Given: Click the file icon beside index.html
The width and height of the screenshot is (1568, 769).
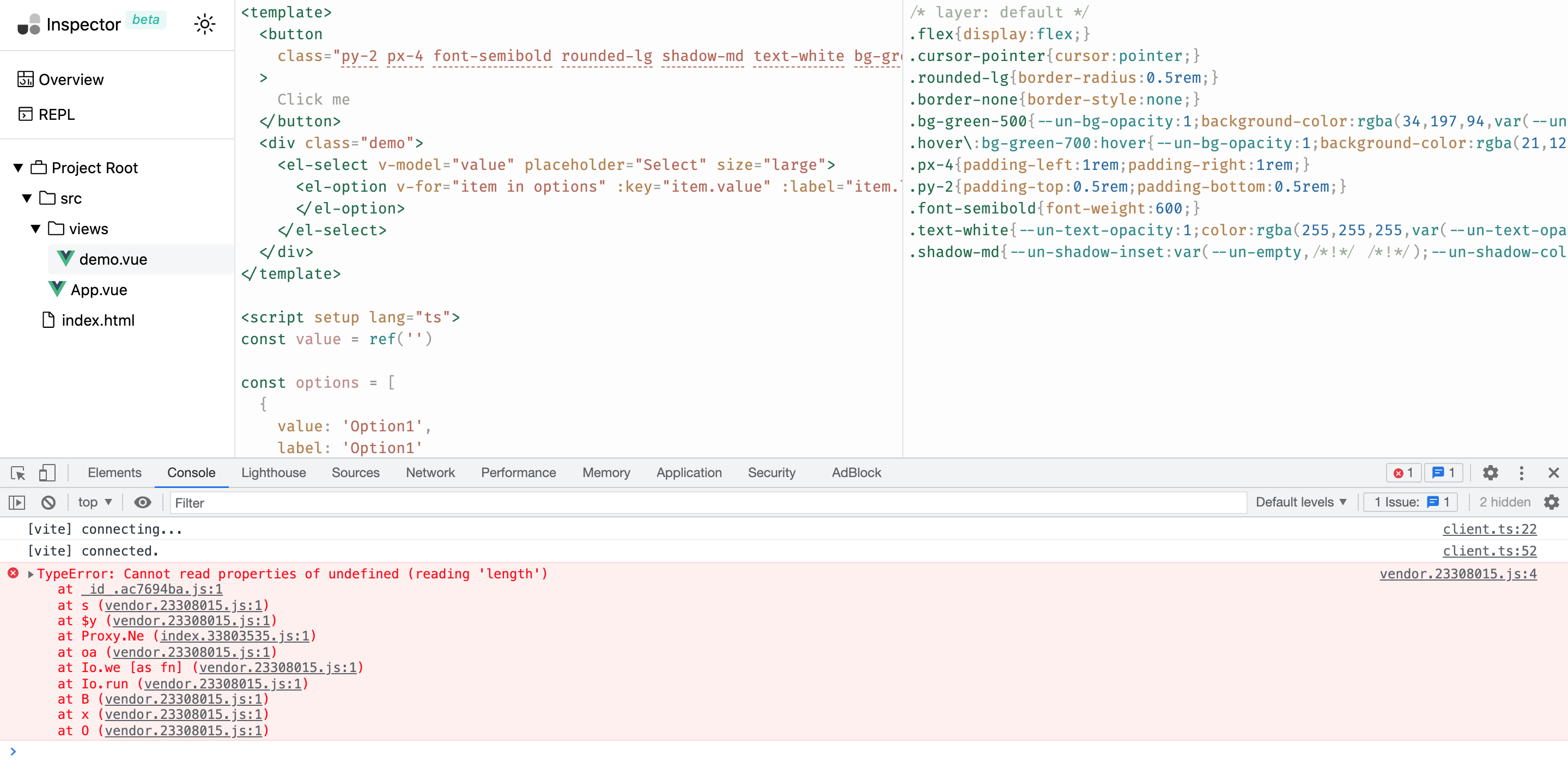Looking at the screenshot, I should 48,319.
